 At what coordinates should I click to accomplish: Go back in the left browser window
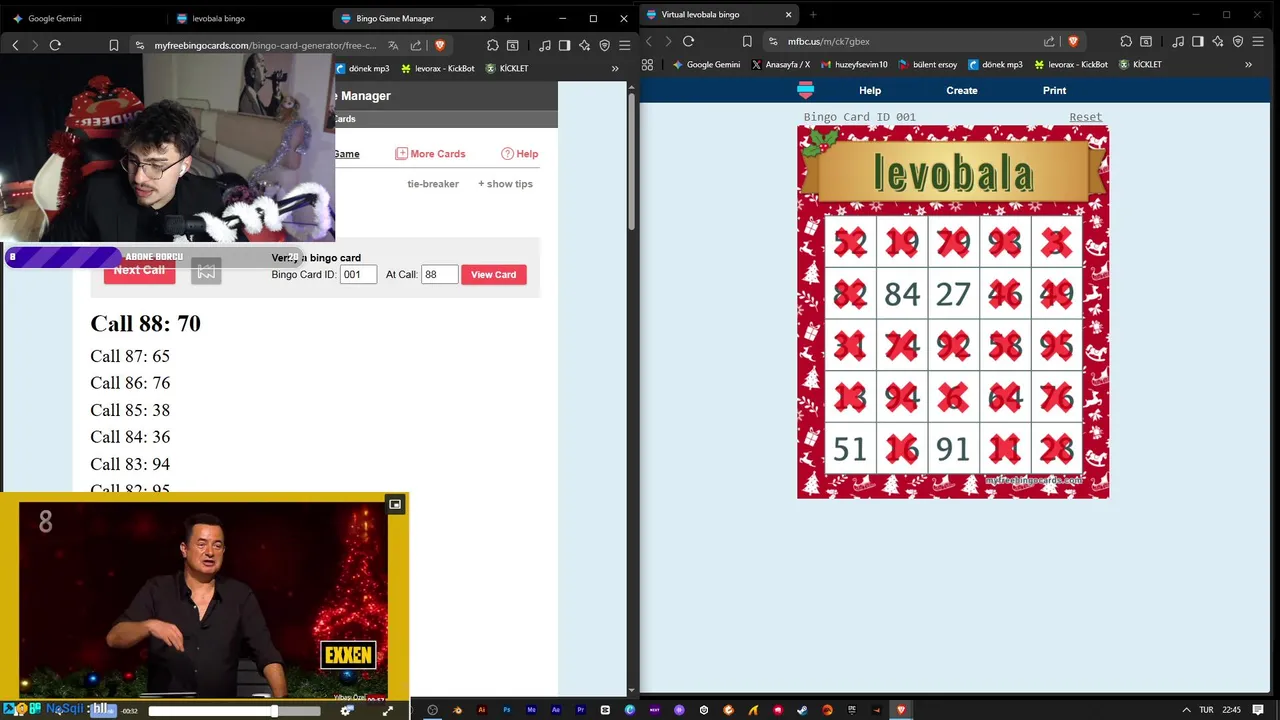15,45
